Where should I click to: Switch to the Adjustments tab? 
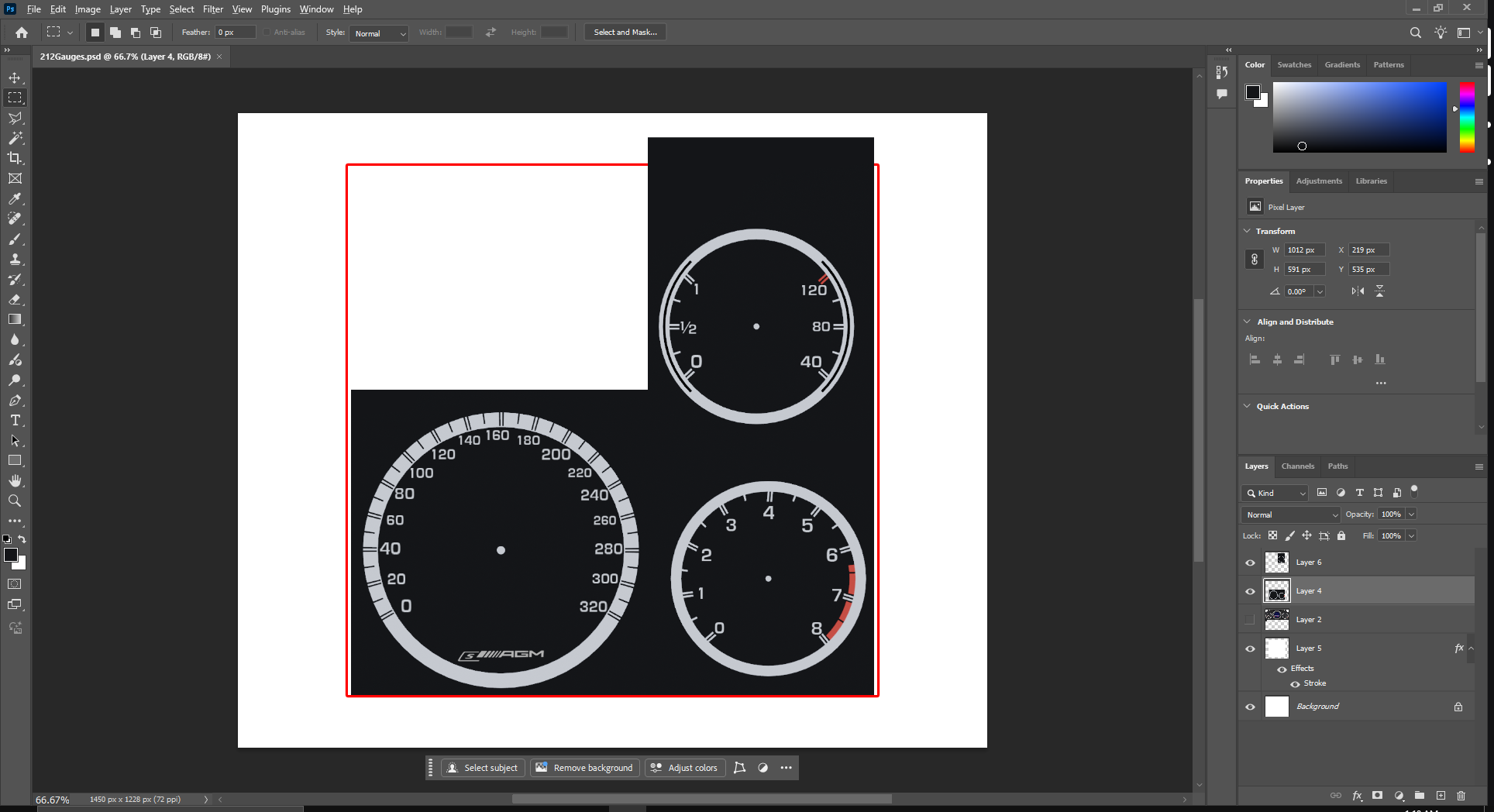point(1319,181)
